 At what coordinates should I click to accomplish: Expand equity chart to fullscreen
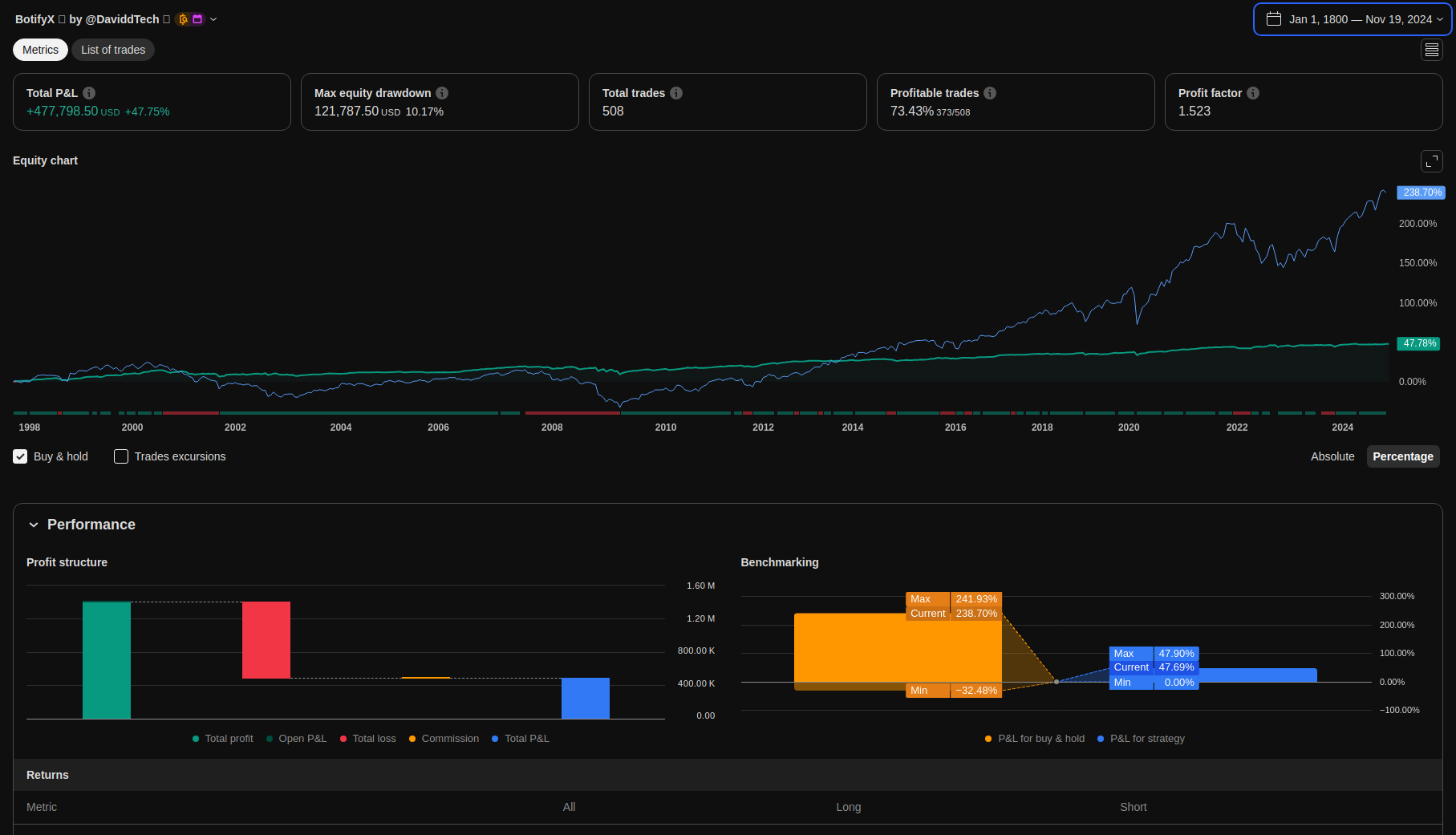coord(1431,161)
